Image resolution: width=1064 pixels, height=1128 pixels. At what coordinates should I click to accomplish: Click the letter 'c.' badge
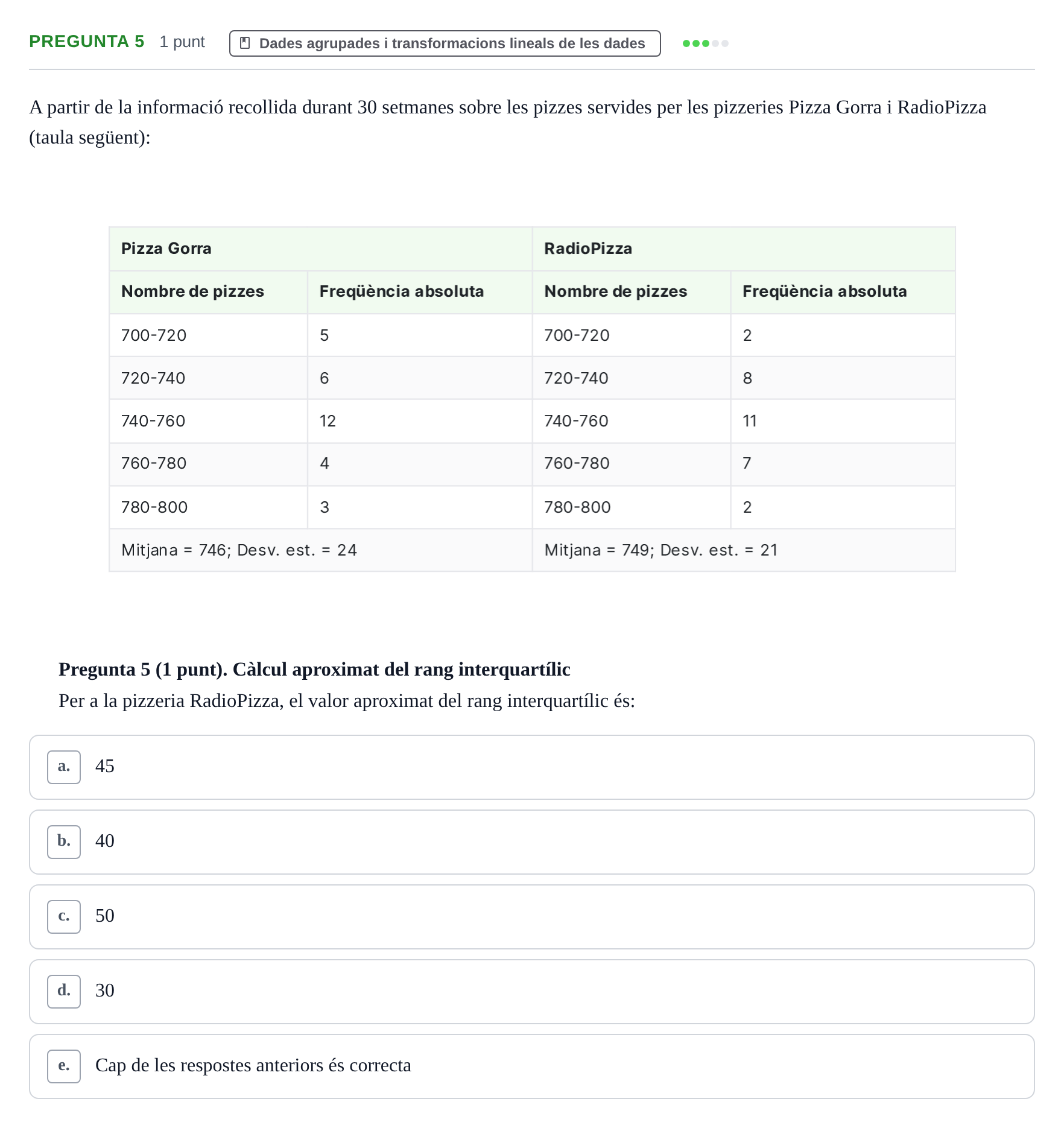coord(64,916)
